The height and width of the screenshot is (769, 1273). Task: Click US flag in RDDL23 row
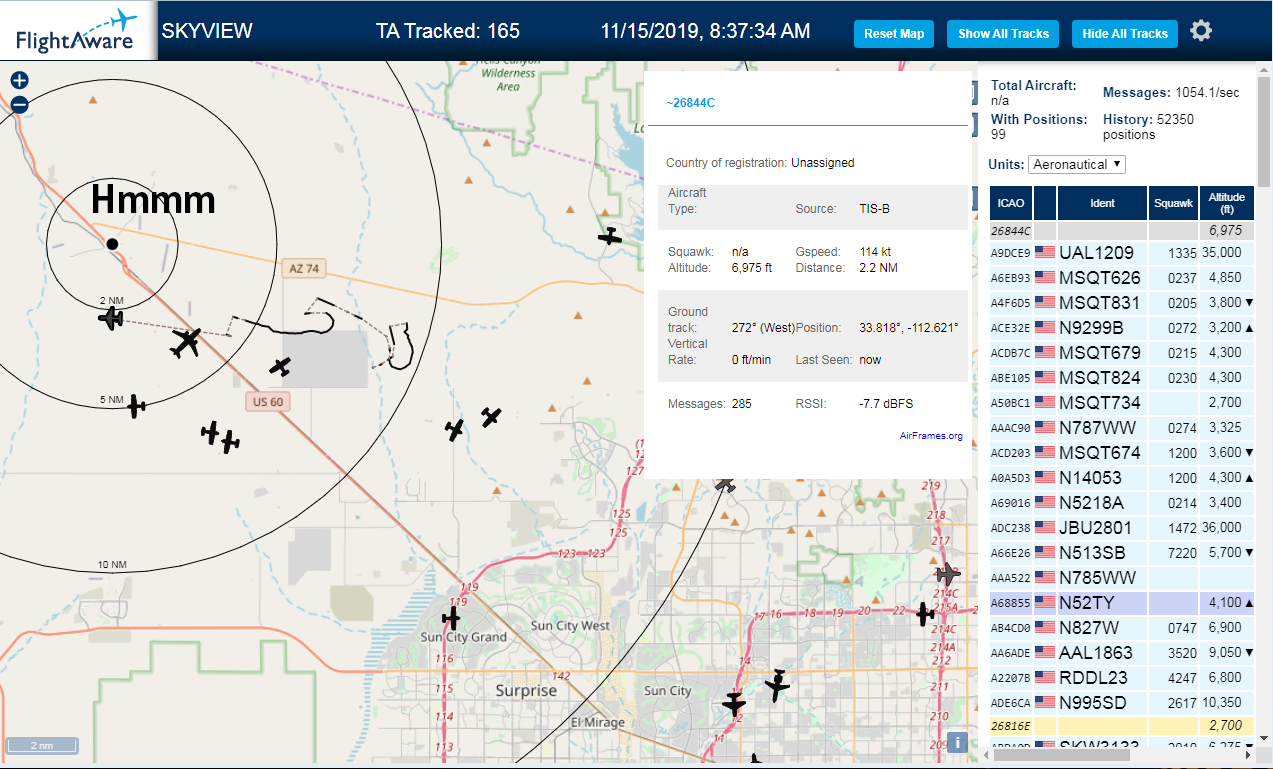pyautogui.click(x=1045, y=678)
